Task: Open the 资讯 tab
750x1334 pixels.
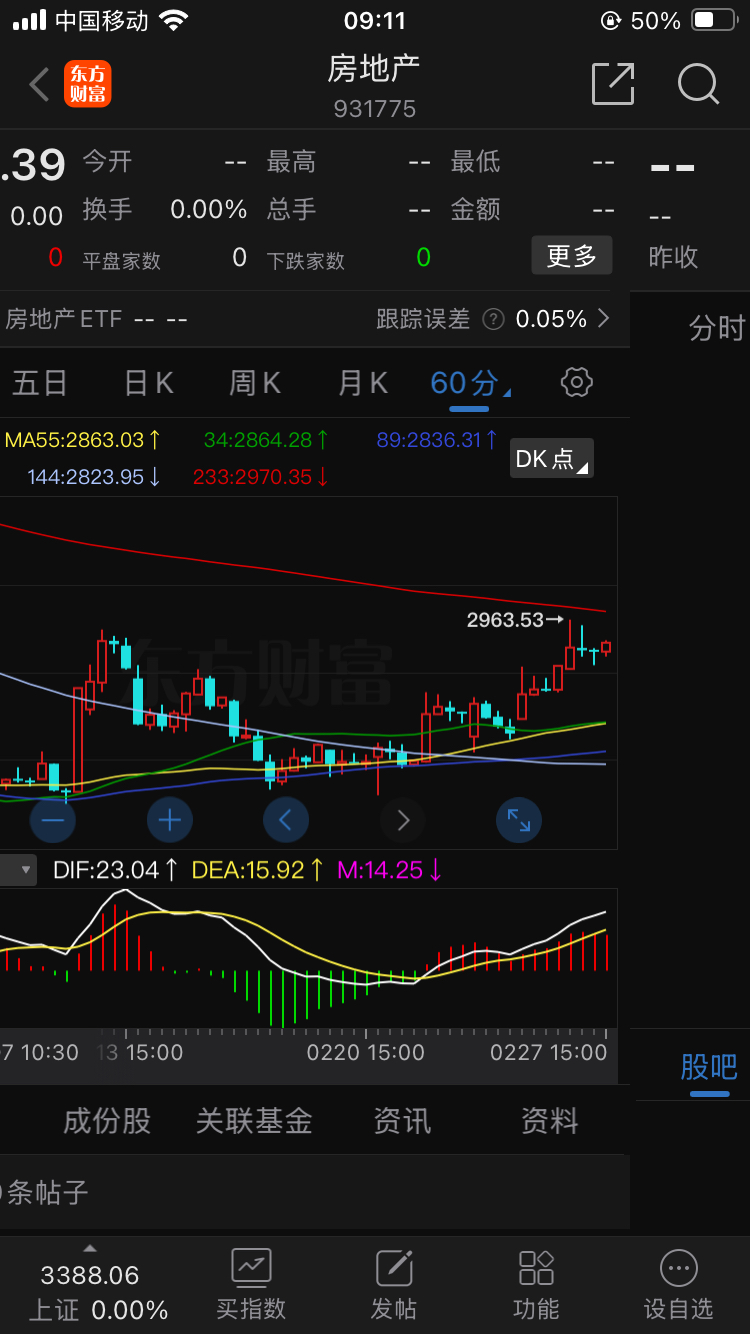Action: [x=402, y=1121]
